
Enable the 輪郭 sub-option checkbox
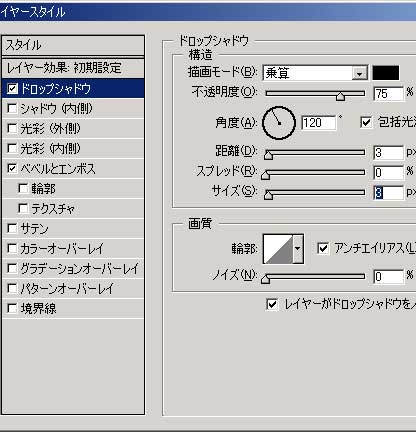pyautogui.click(x=23, y=189)
